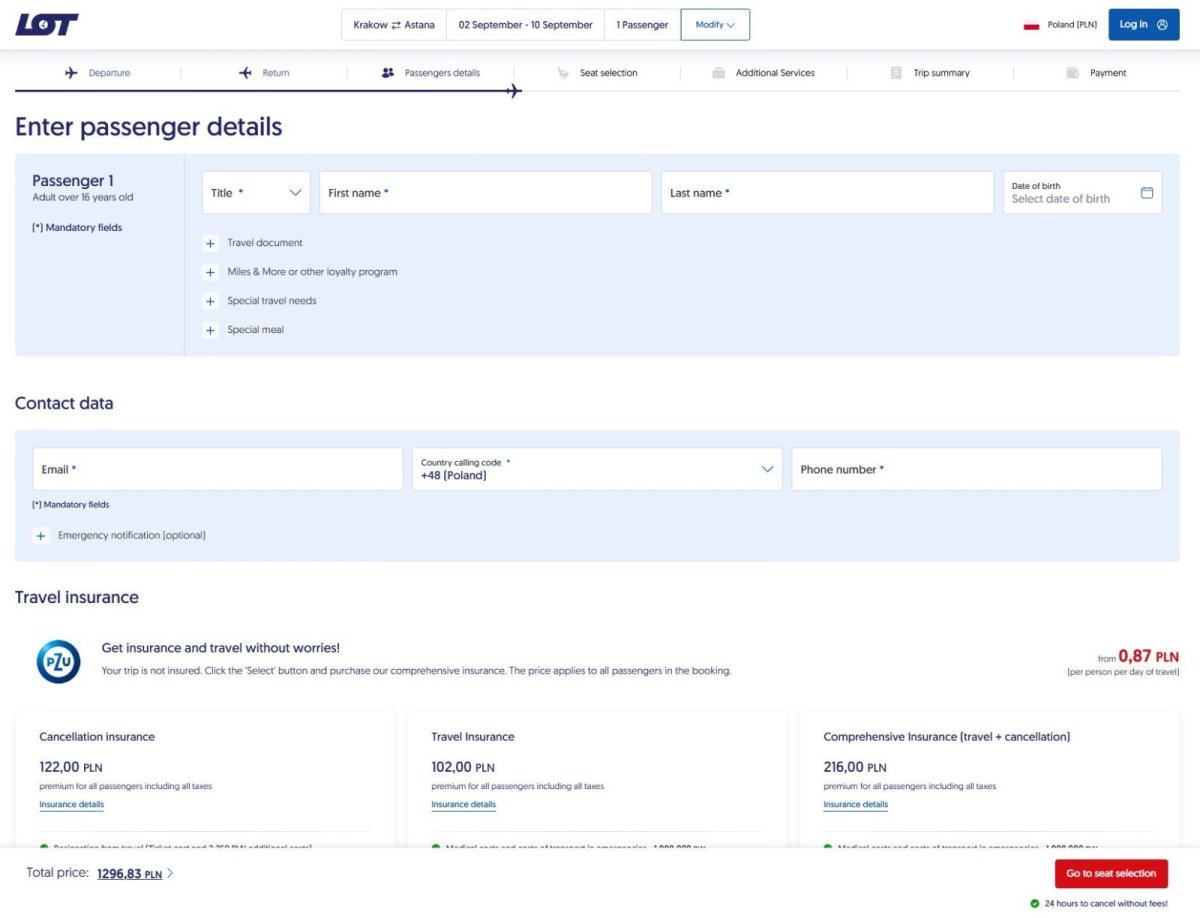Open the Modify search dropdown

[715, 25]
